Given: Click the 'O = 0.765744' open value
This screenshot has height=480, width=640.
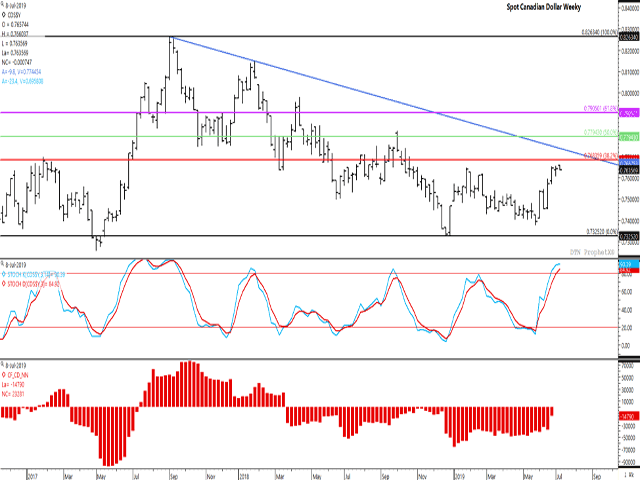Looking at the screenshot, I should point(16,24).
